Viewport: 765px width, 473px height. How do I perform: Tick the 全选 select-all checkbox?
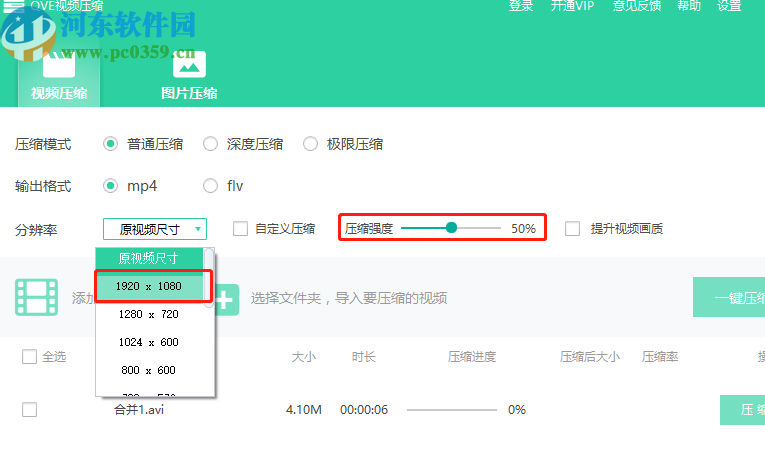coord(29,356)
